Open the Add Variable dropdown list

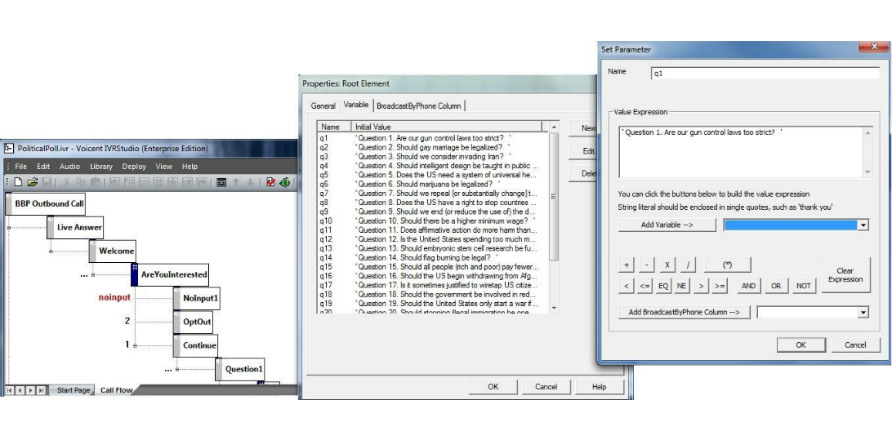pos(864,225)
